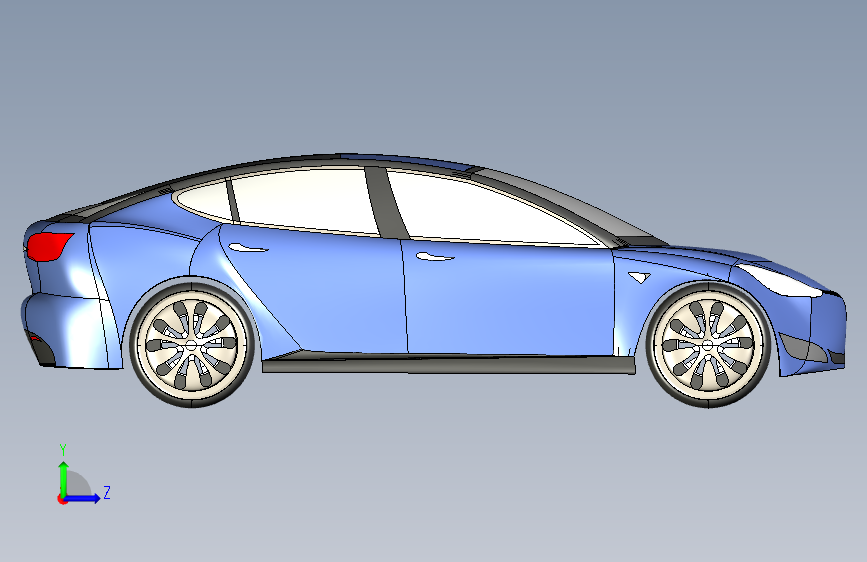Click the rear wheel of the car
Viewport: 867px width, 562px height.
[192, 344]
